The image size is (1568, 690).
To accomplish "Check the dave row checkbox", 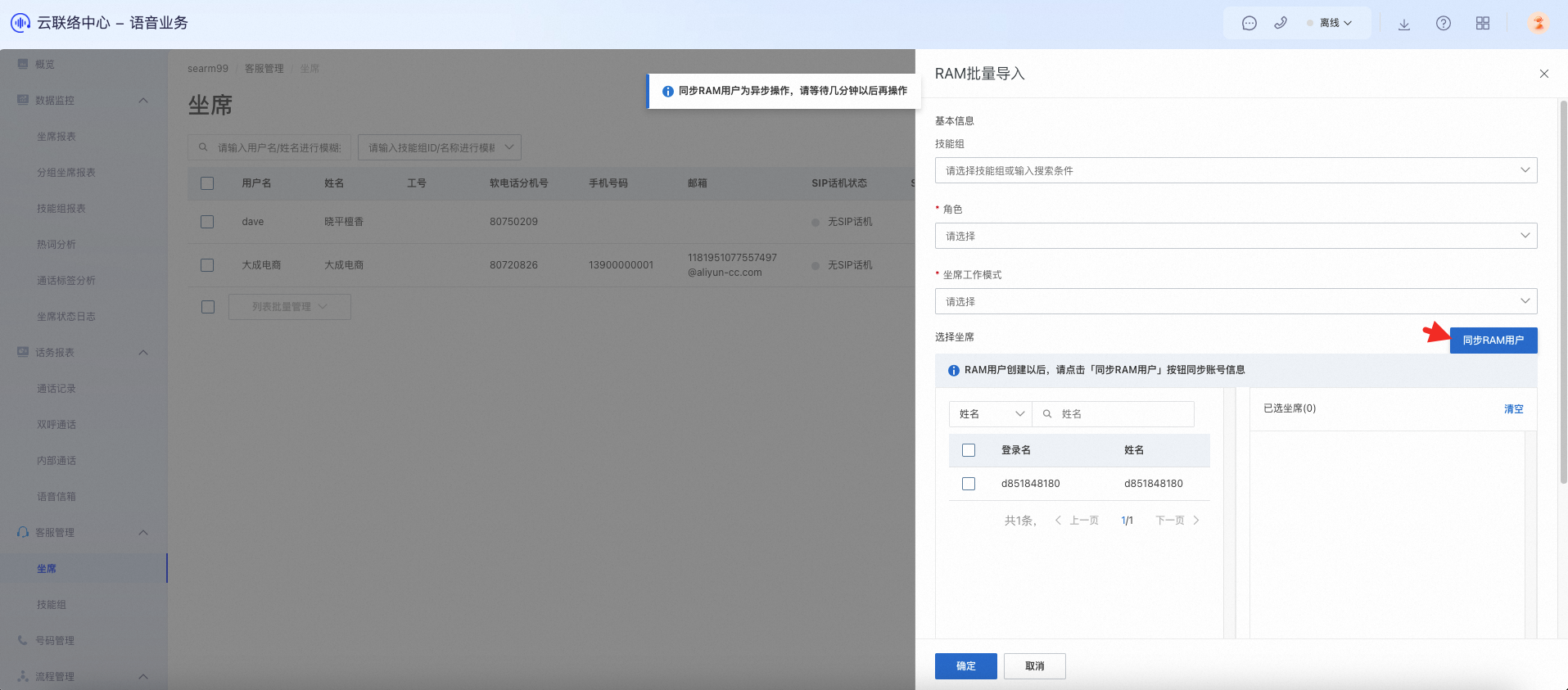I will tap(207, 222).
